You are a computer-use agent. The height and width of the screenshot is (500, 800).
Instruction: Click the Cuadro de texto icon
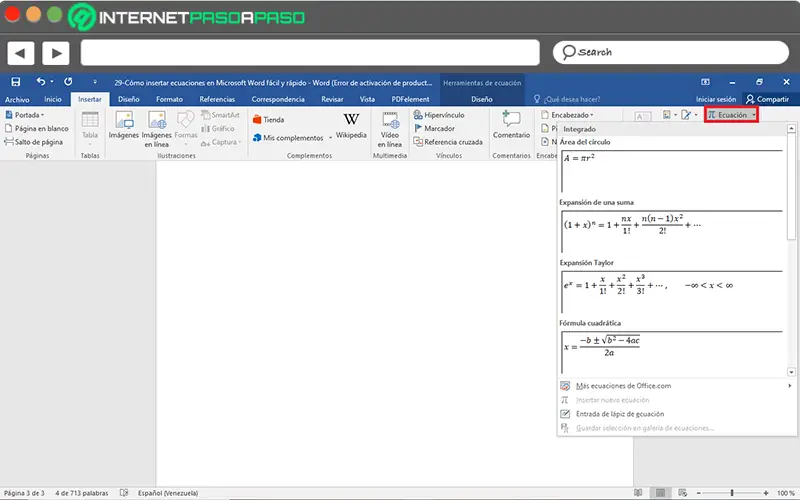(x=642, y=116)
